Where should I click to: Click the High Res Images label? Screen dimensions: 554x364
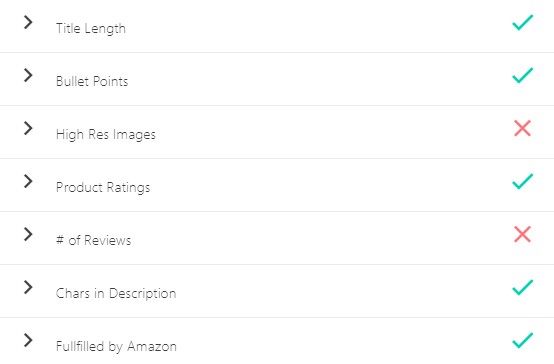[106, 135]
